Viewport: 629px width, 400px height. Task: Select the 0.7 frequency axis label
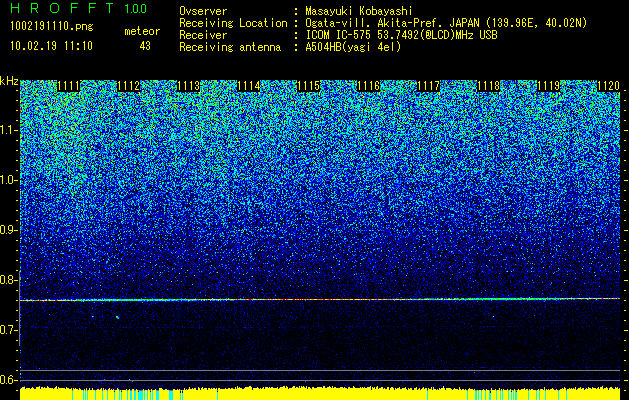tap(8, 330)
